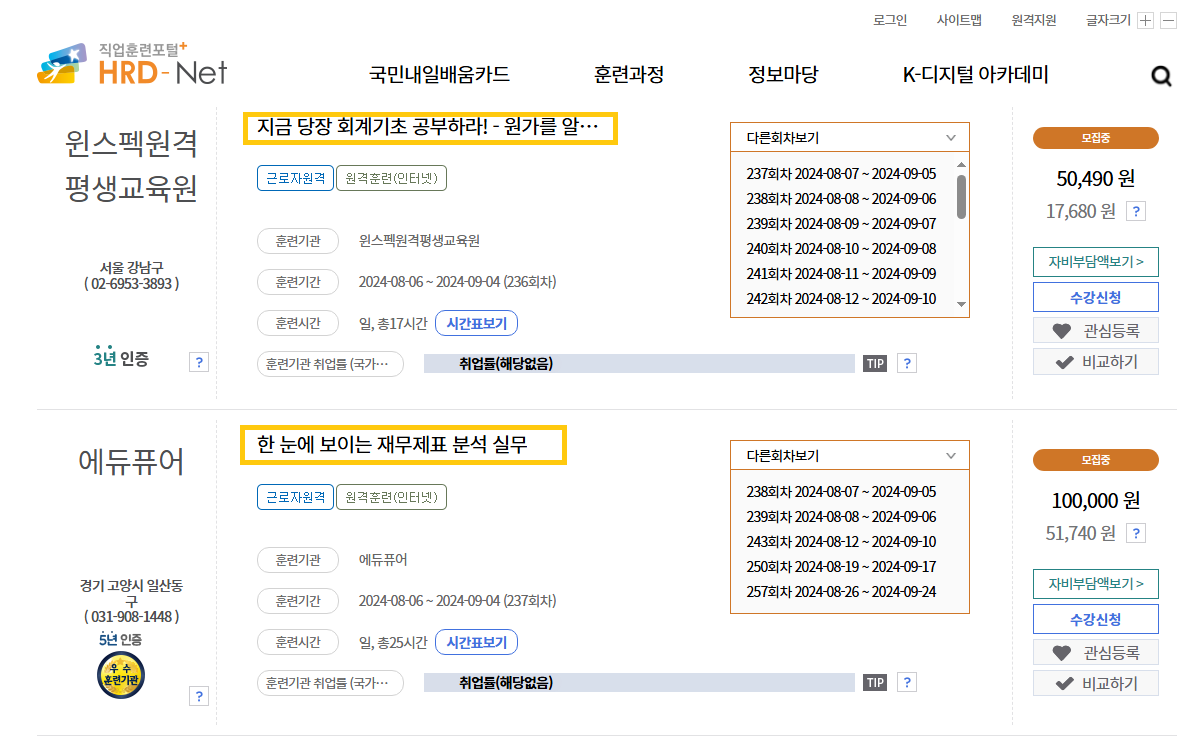Click the first course's 취업률(해당없음) progress bar
Viewport: 1194px width, 737px height.
pos(639,364)
